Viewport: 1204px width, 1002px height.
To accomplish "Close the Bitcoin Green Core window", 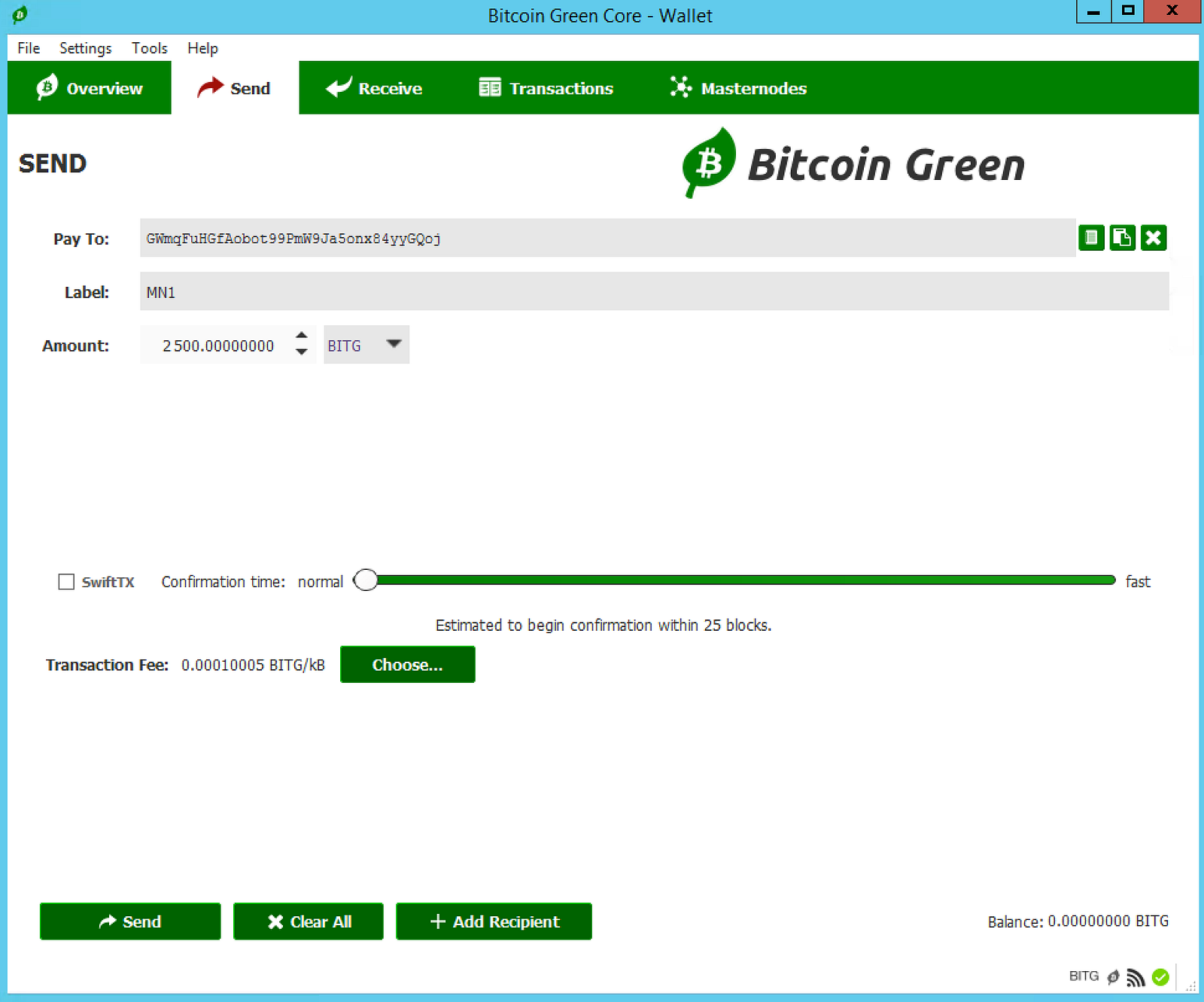I will click(x=1172, y=12).
